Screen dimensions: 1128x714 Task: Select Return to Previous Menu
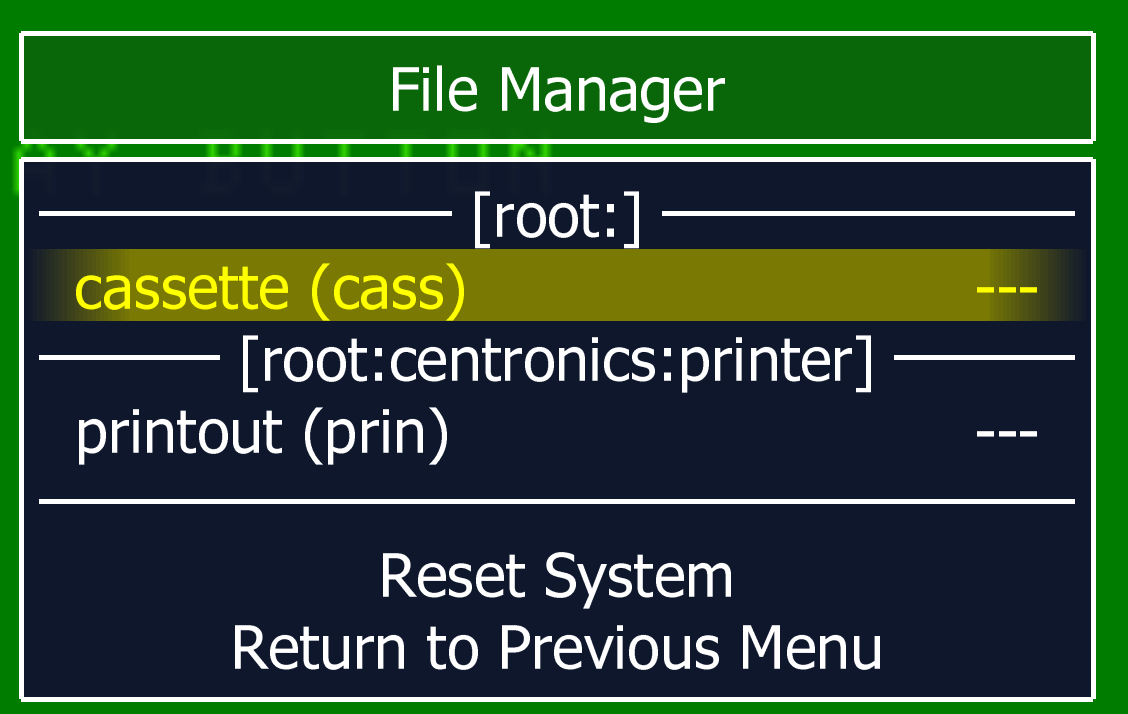click(556, 647)
